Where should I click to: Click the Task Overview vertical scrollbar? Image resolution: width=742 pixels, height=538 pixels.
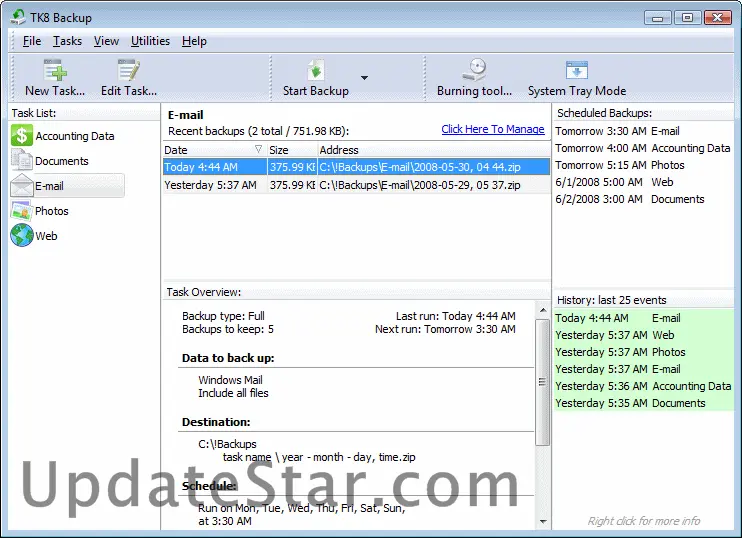pyautogui.click(x=543, y=380)
